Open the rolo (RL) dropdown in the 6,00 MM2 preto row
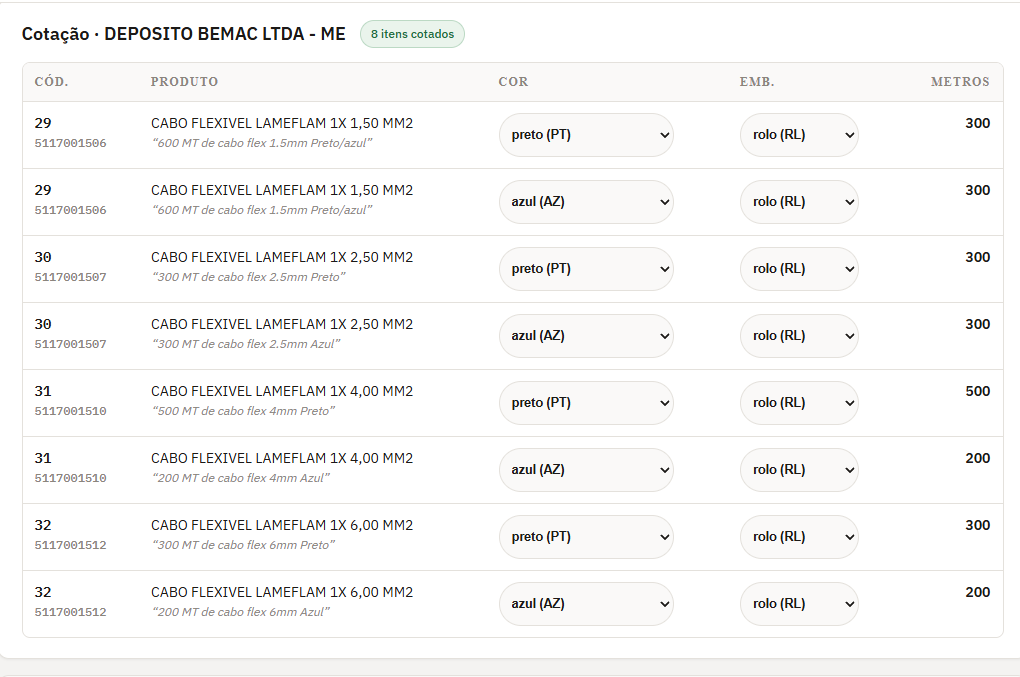1020x677 pixels. 799,537
